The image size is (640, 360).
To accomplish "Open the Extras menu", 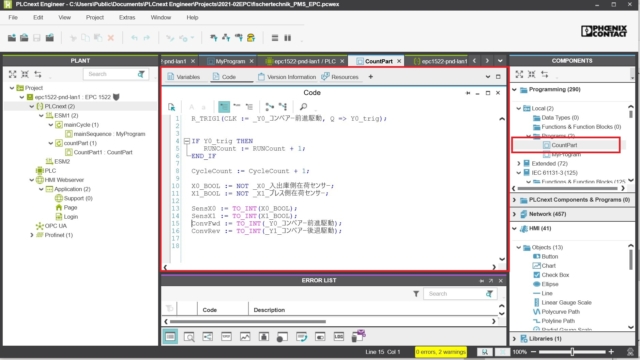I will tap(127, 18).
